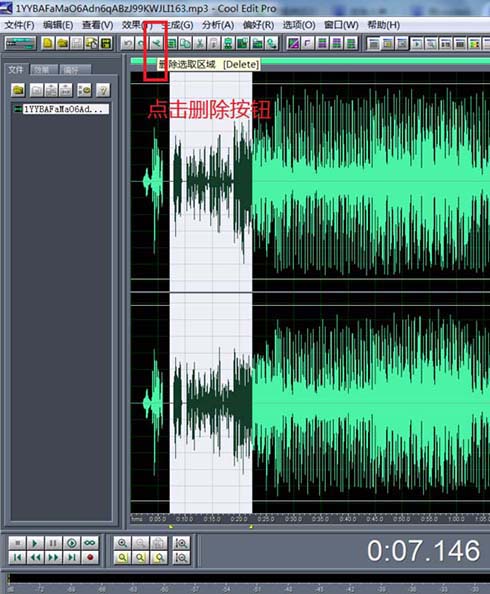Open the 窗口(W) menu
The height and width of the screenshot is (594, 490).
[341, 25]
